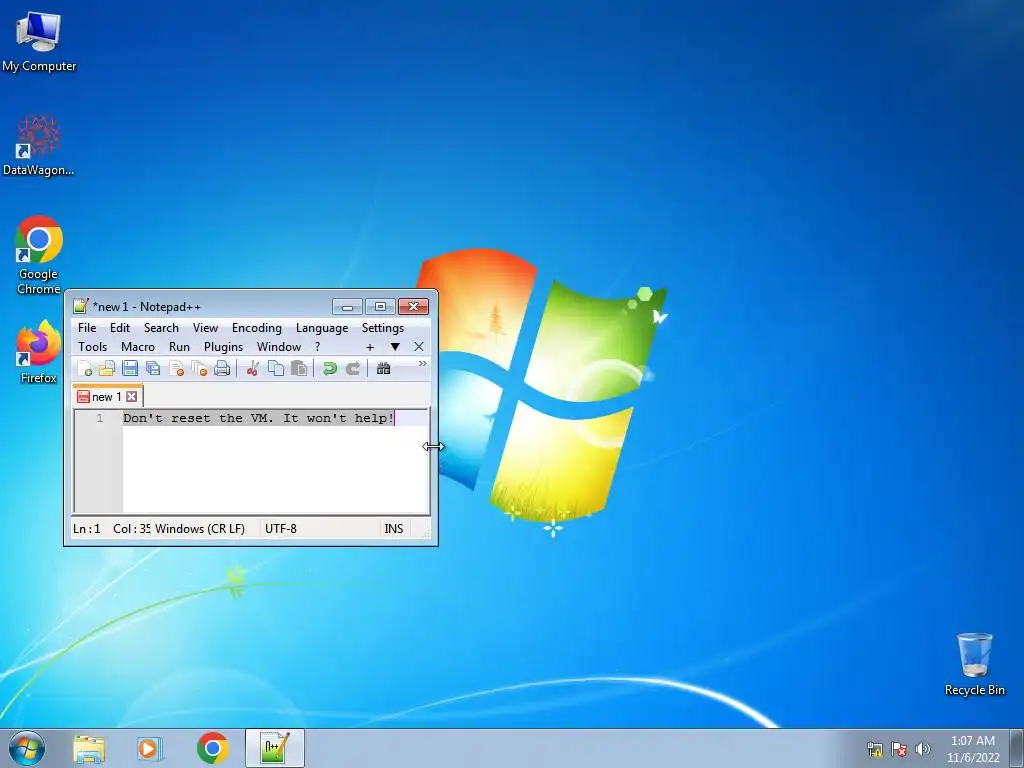Open the File menu
This screenshot has width=1024, height=768.
[x=87, y=328]
